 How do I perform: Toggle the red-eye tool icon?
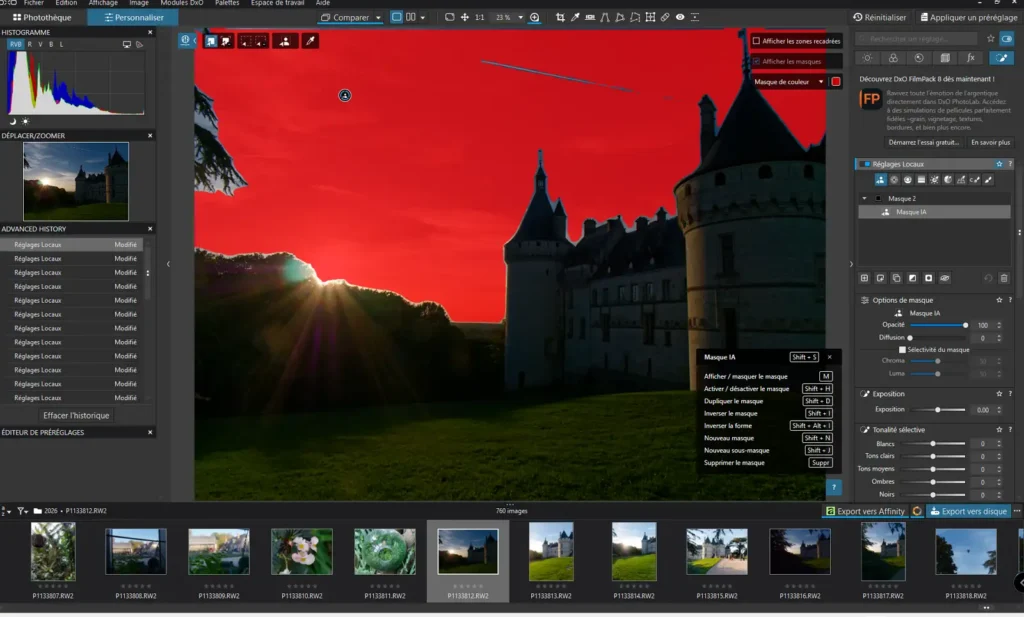[680, 18]
